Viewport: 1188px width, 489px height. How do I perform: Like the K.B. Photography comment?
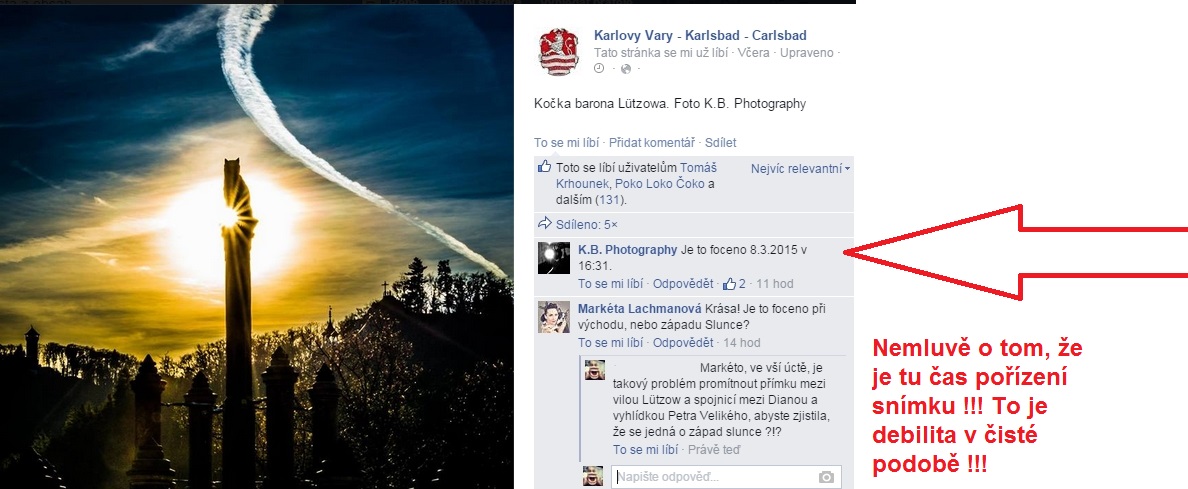click(x=611, y=284)
